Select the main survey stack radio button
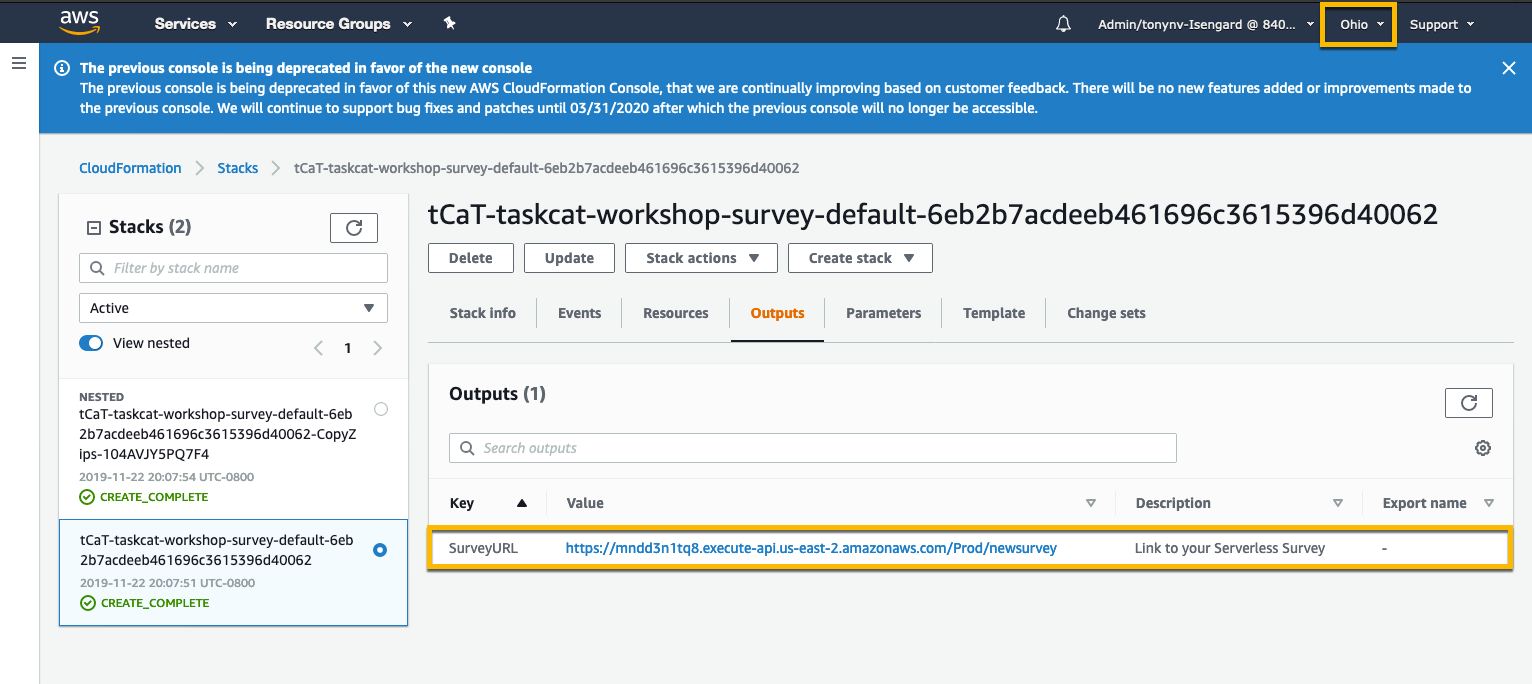 point(380,550)
